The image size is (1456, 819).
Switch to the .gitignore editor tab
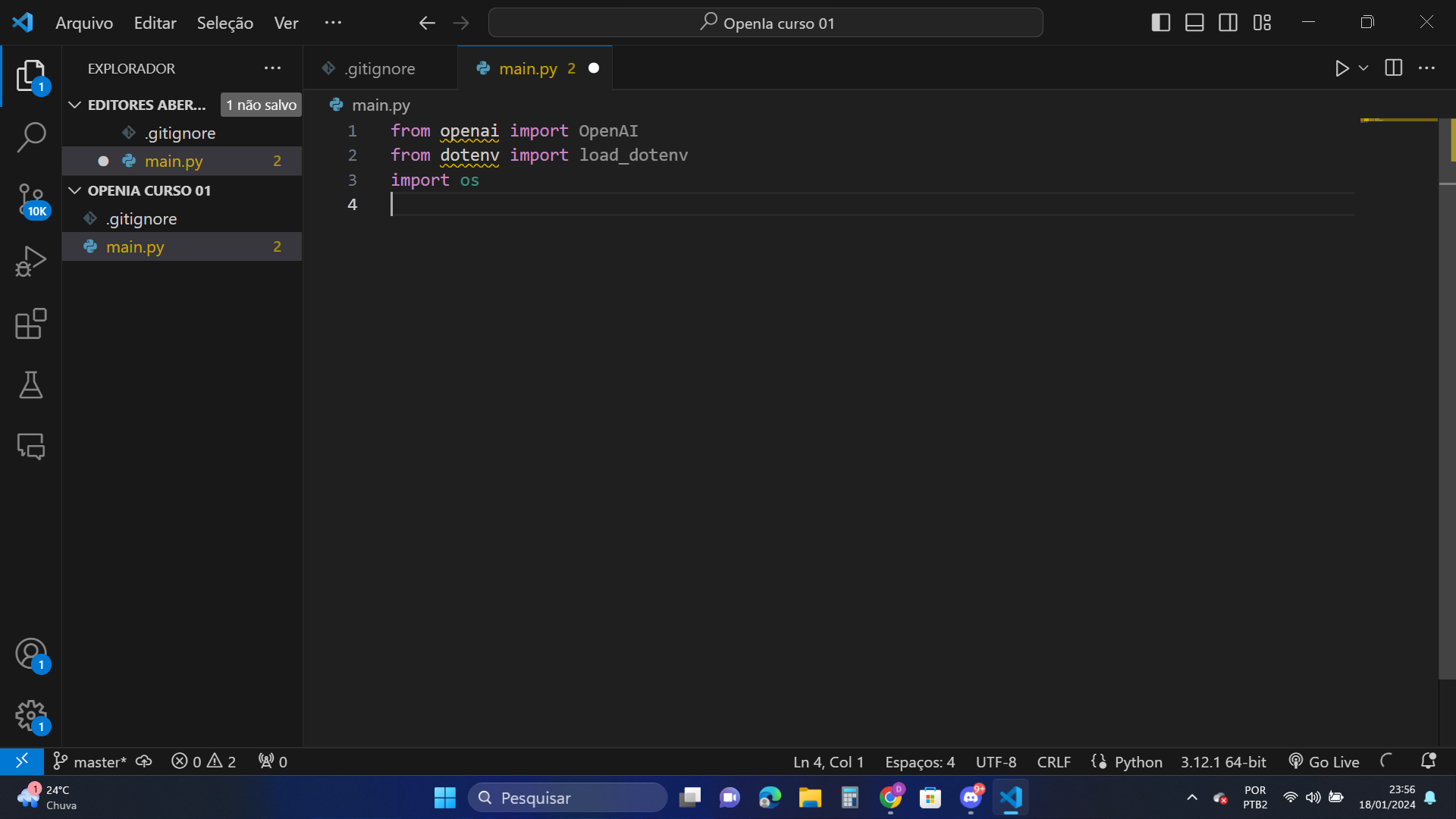(380, 68)
